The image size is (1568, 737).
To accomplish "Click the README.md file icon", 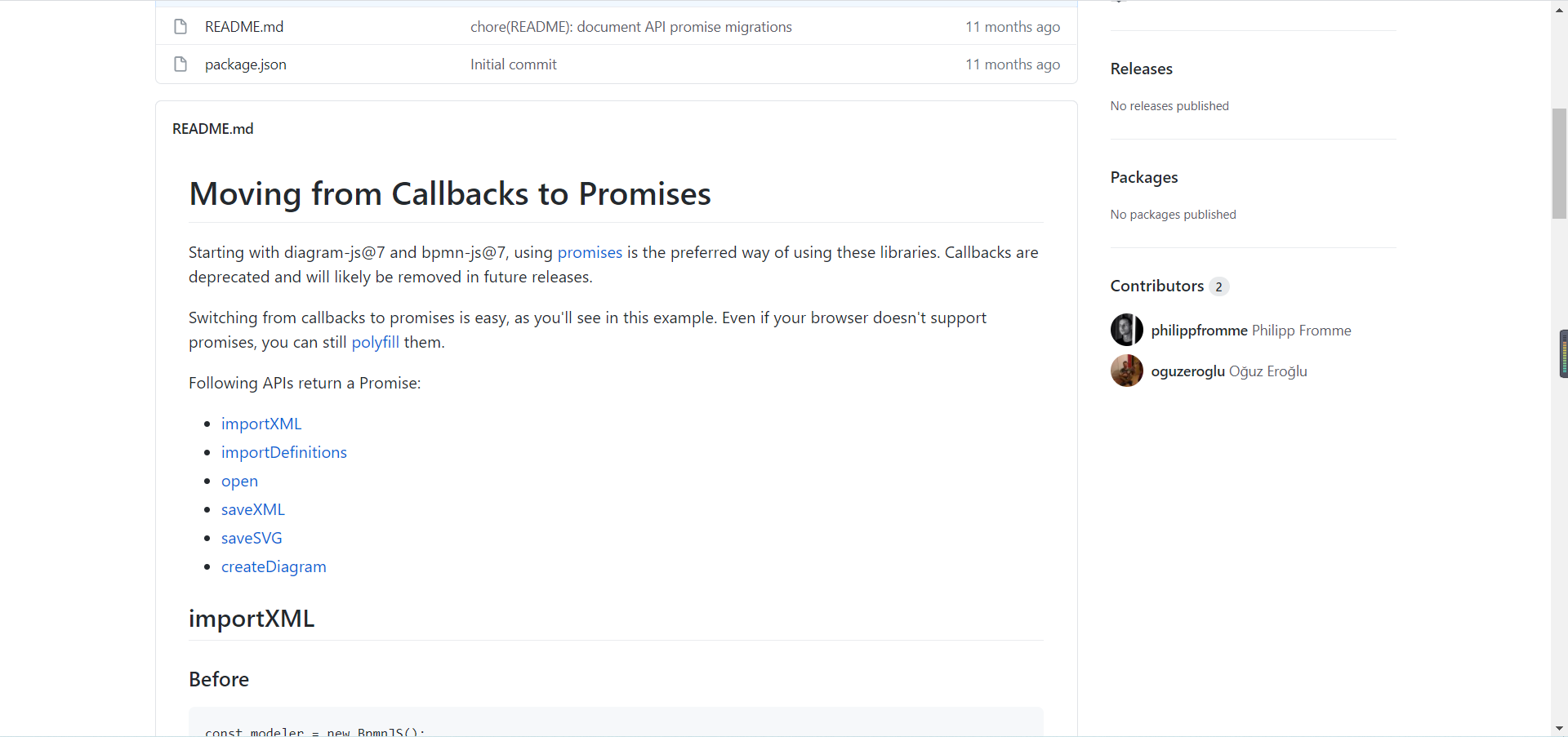I will [180, 26].
